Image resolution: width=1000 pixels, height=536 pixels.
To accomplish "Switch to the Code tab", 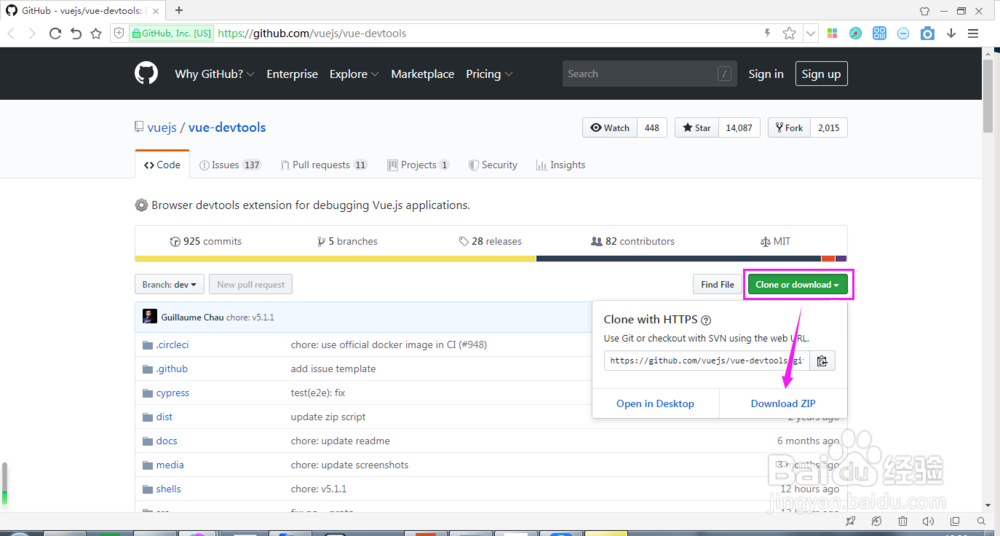I will [162, 165].
